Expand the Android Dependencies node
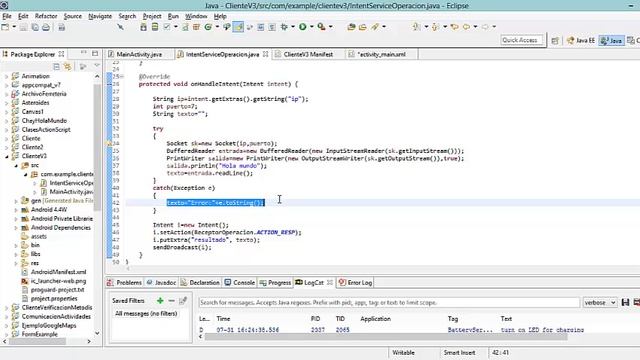Image resolution: width=640 pixels, height=360 pixels. (16, 228)
